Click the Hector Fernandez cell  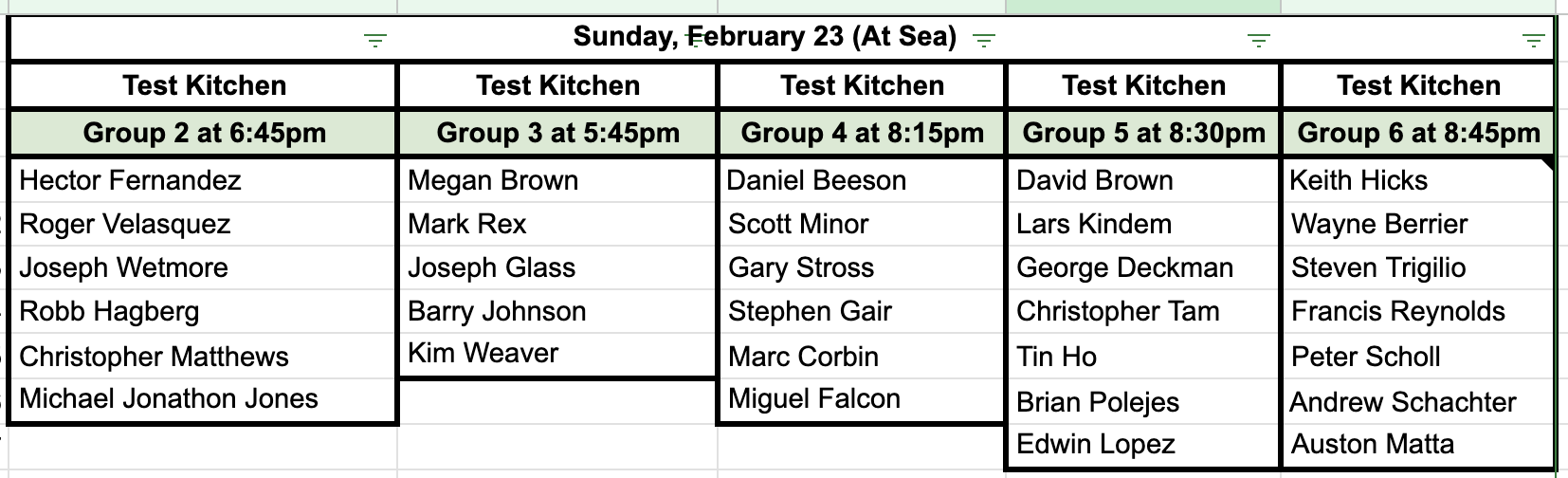(x=204, y=180)
